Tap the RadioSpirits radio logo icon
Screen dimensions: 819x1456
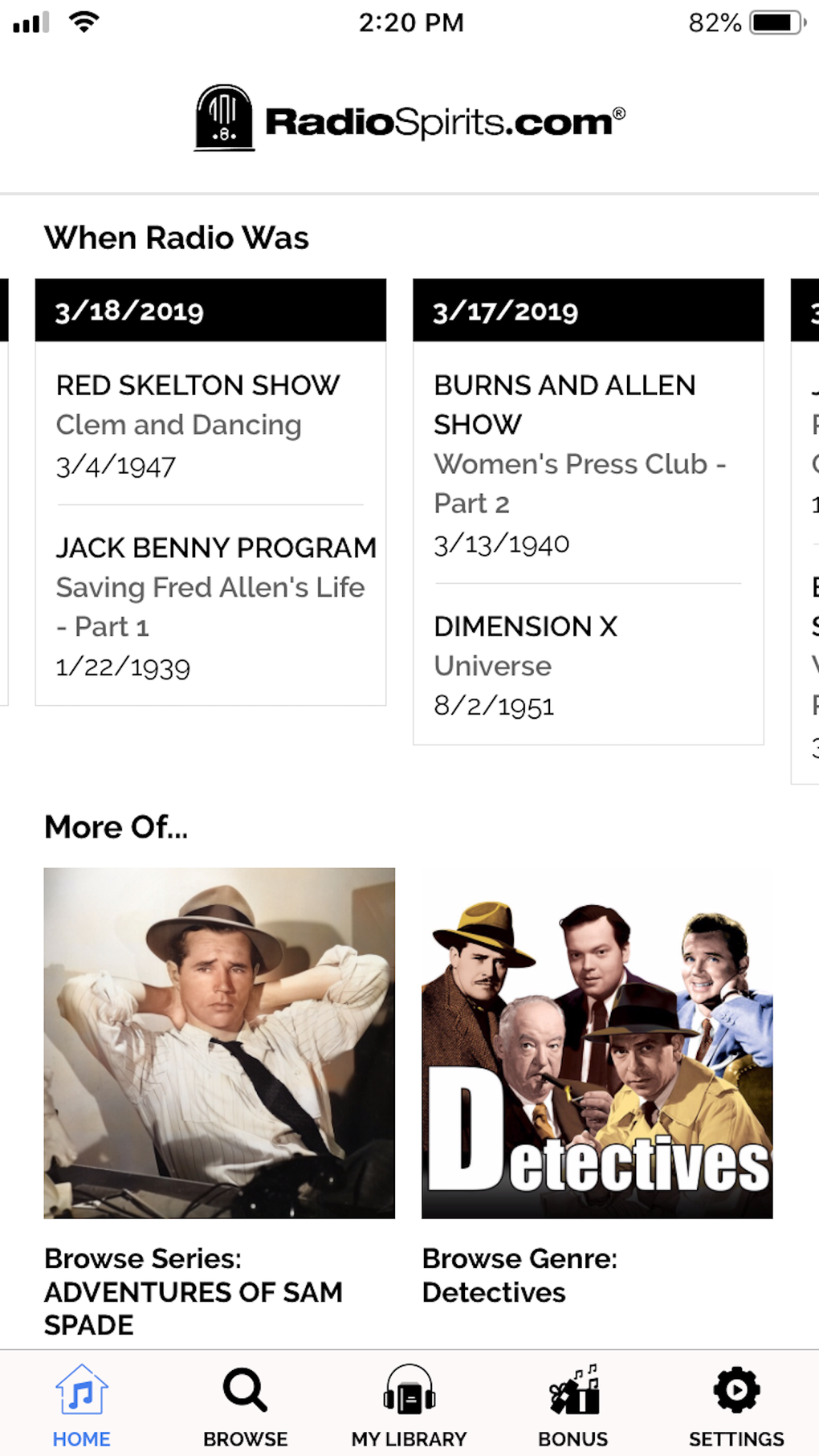224,118
